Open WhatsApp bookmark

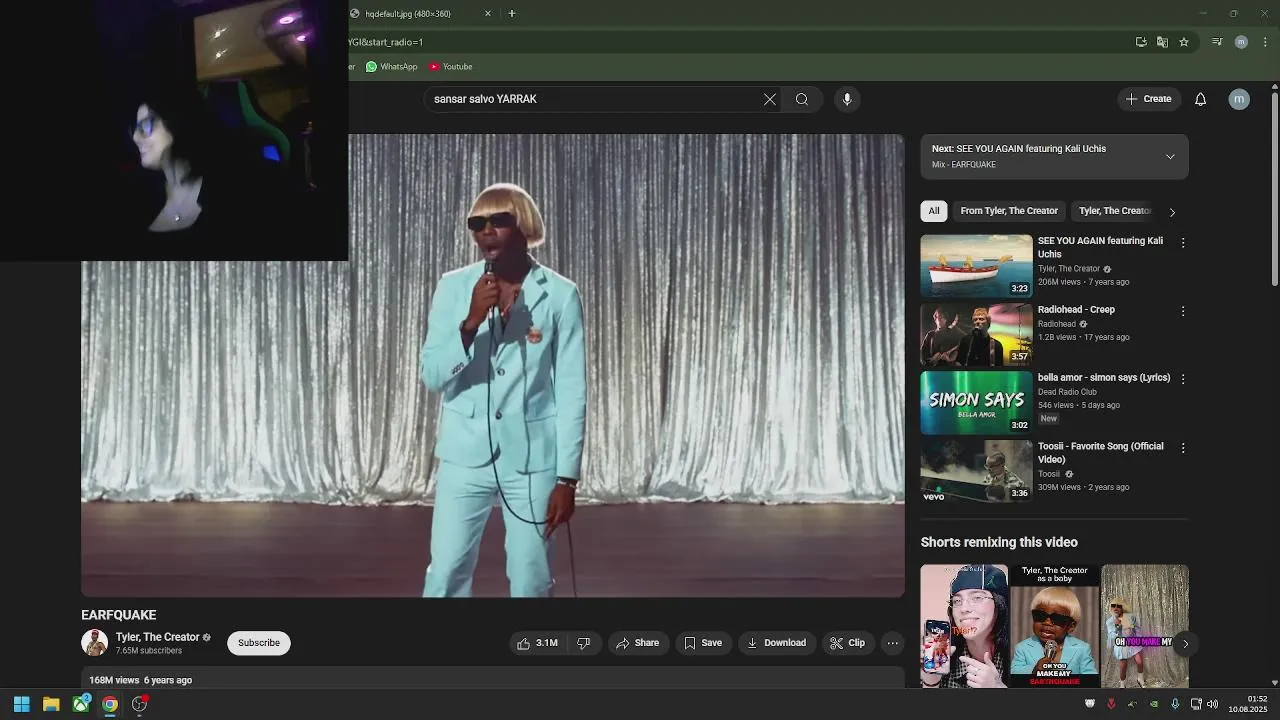pyautogui.click(x=392, y=67)
